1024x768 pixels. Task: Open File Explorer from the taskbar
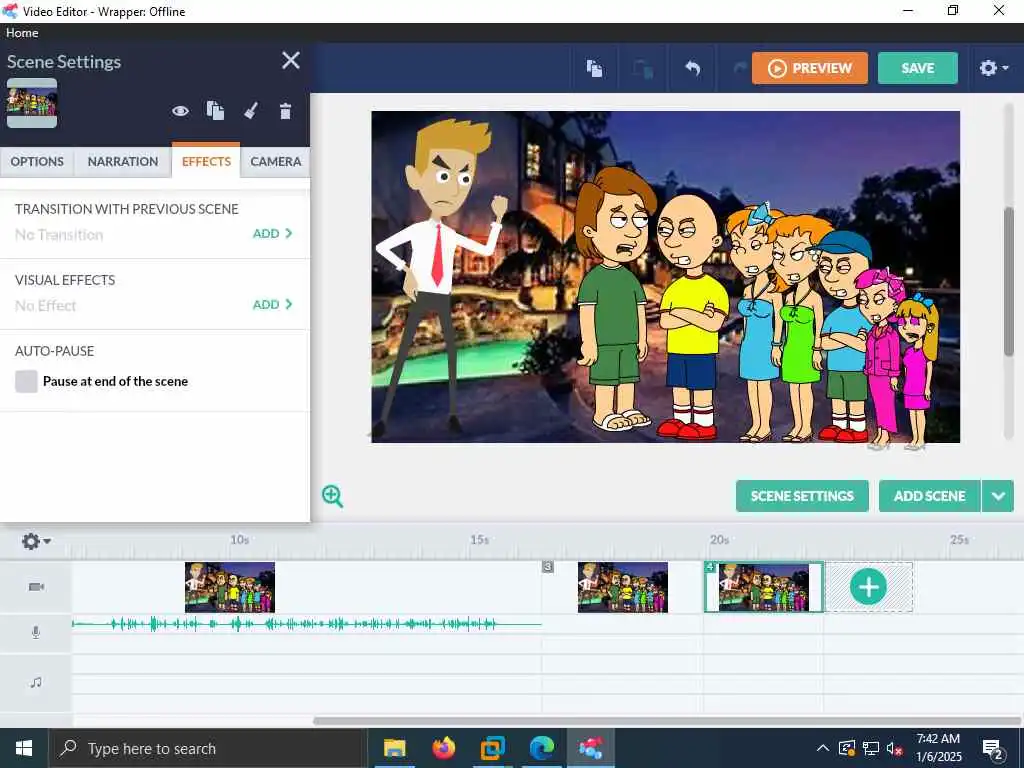tap(394, 748)
